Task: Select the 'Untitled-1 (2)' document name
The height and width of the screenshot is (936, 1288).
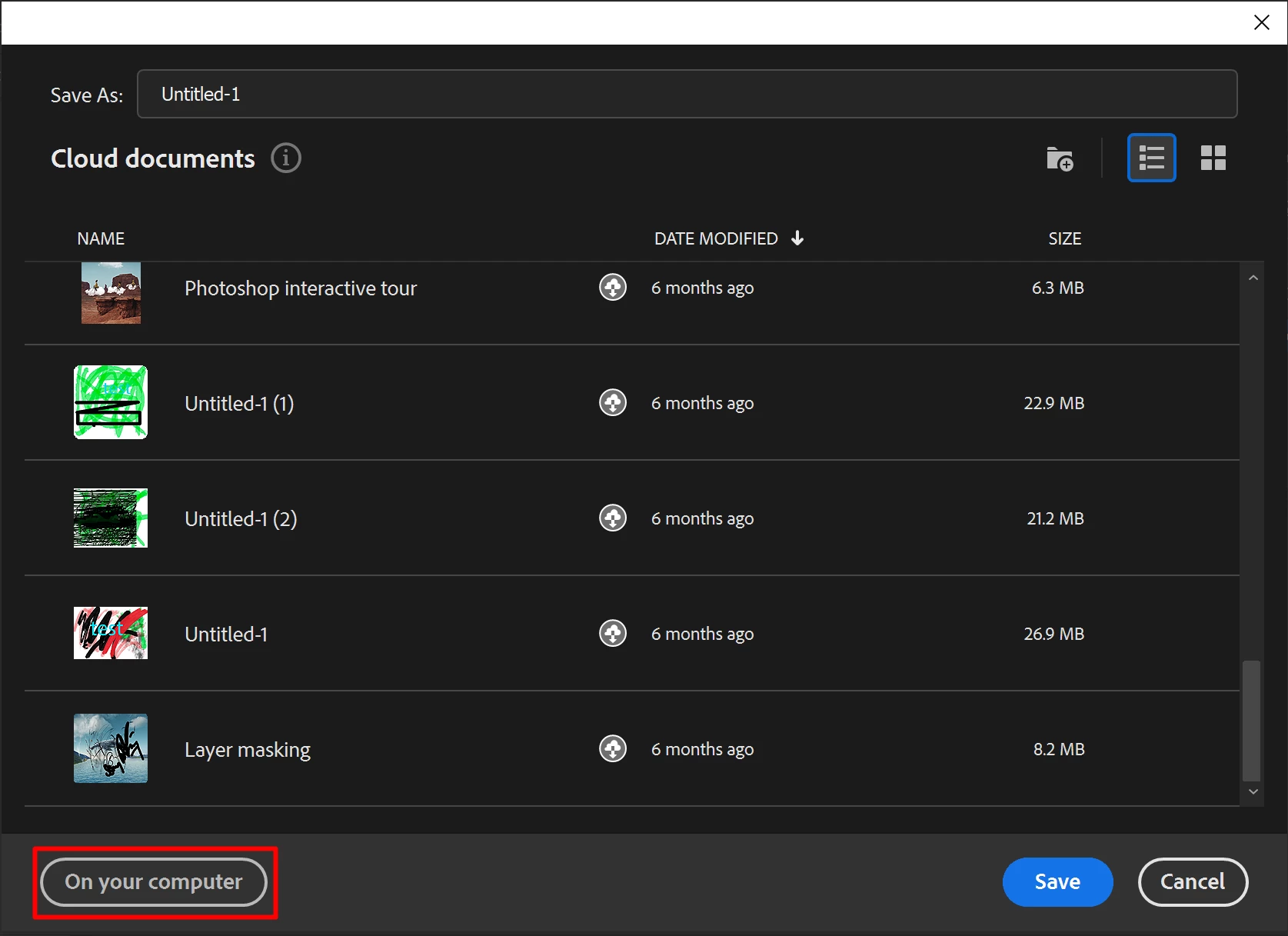Action: click(x=241, y=519)
